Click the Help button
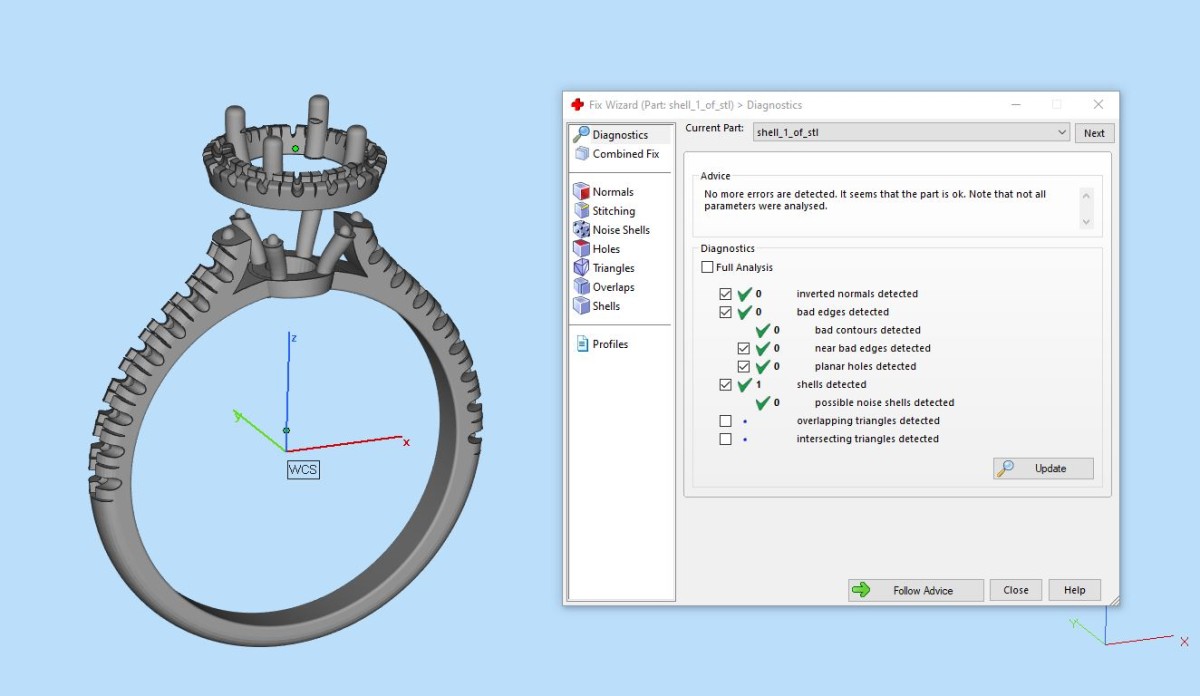 pos(1075,590)
